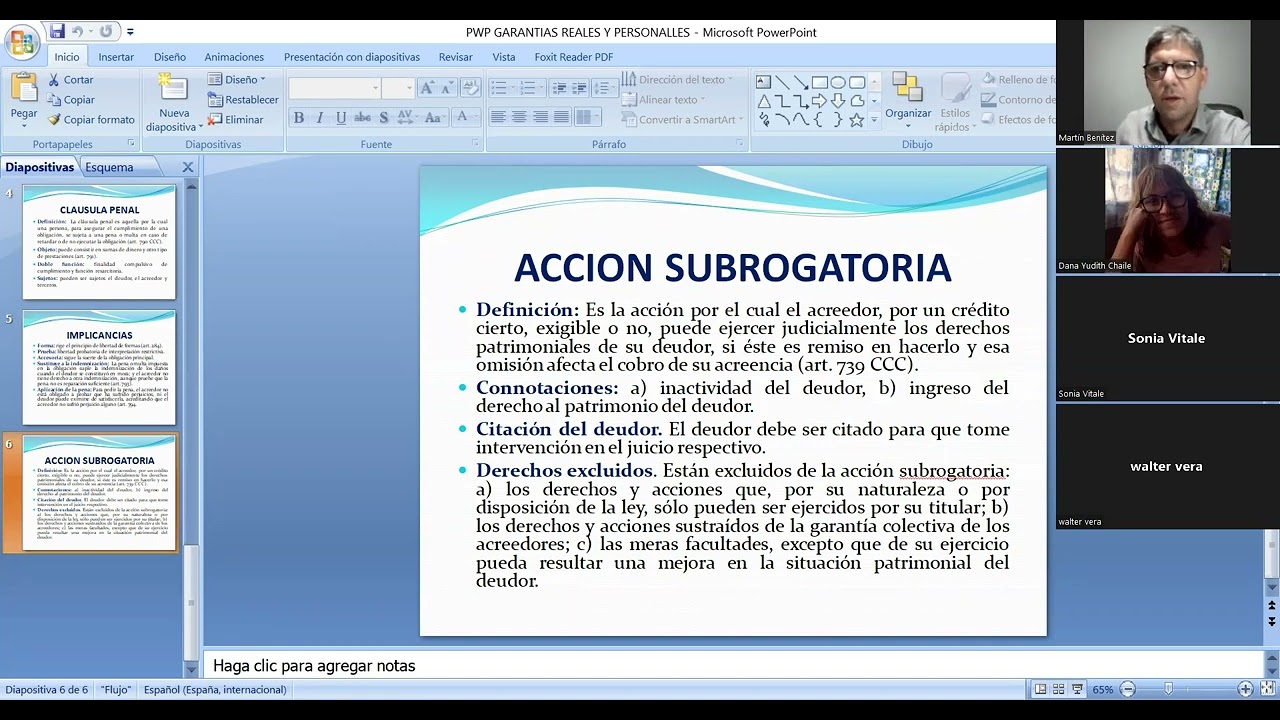Switch to the Diseño ribbon tab
The width and height of the screenshot is (1280, 720).
click(x=170, y=57)
